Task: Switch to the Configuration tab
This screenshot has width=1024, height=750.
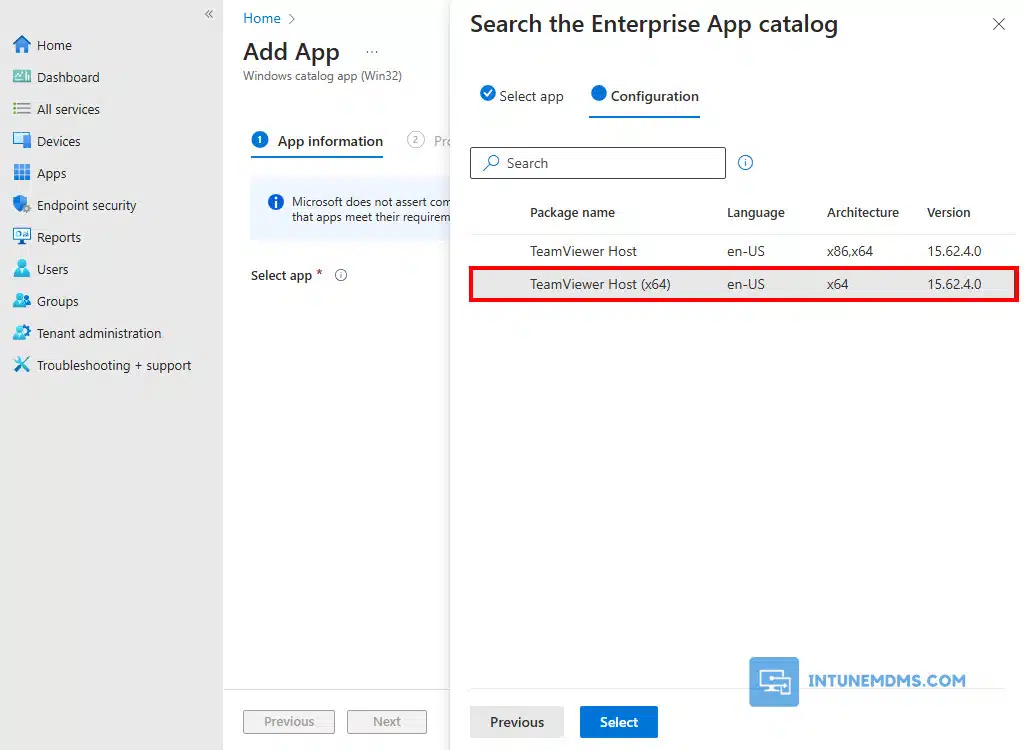Action: coord(645,96)
